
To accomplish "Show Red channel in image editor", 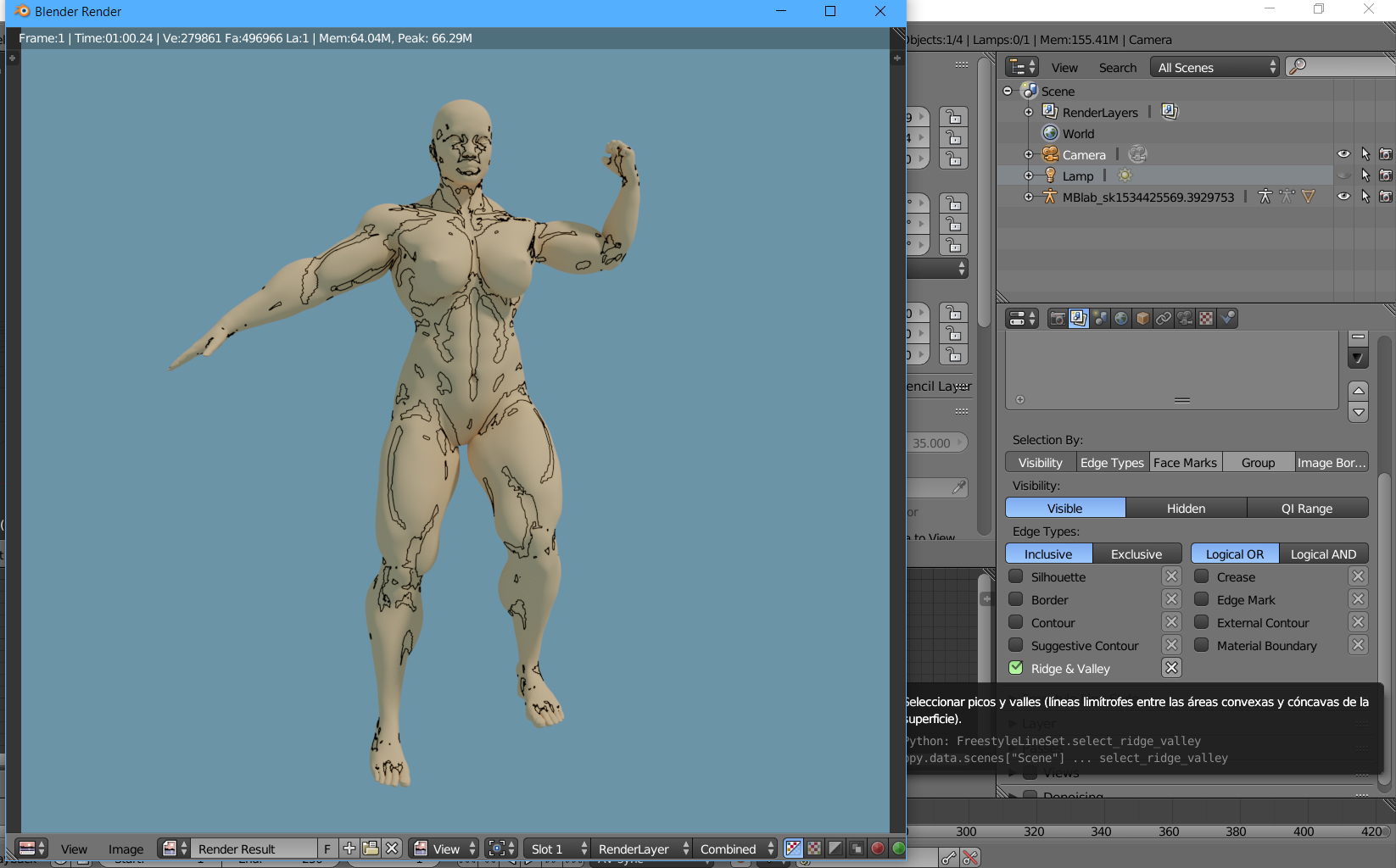I will click(x=878, y=849).
